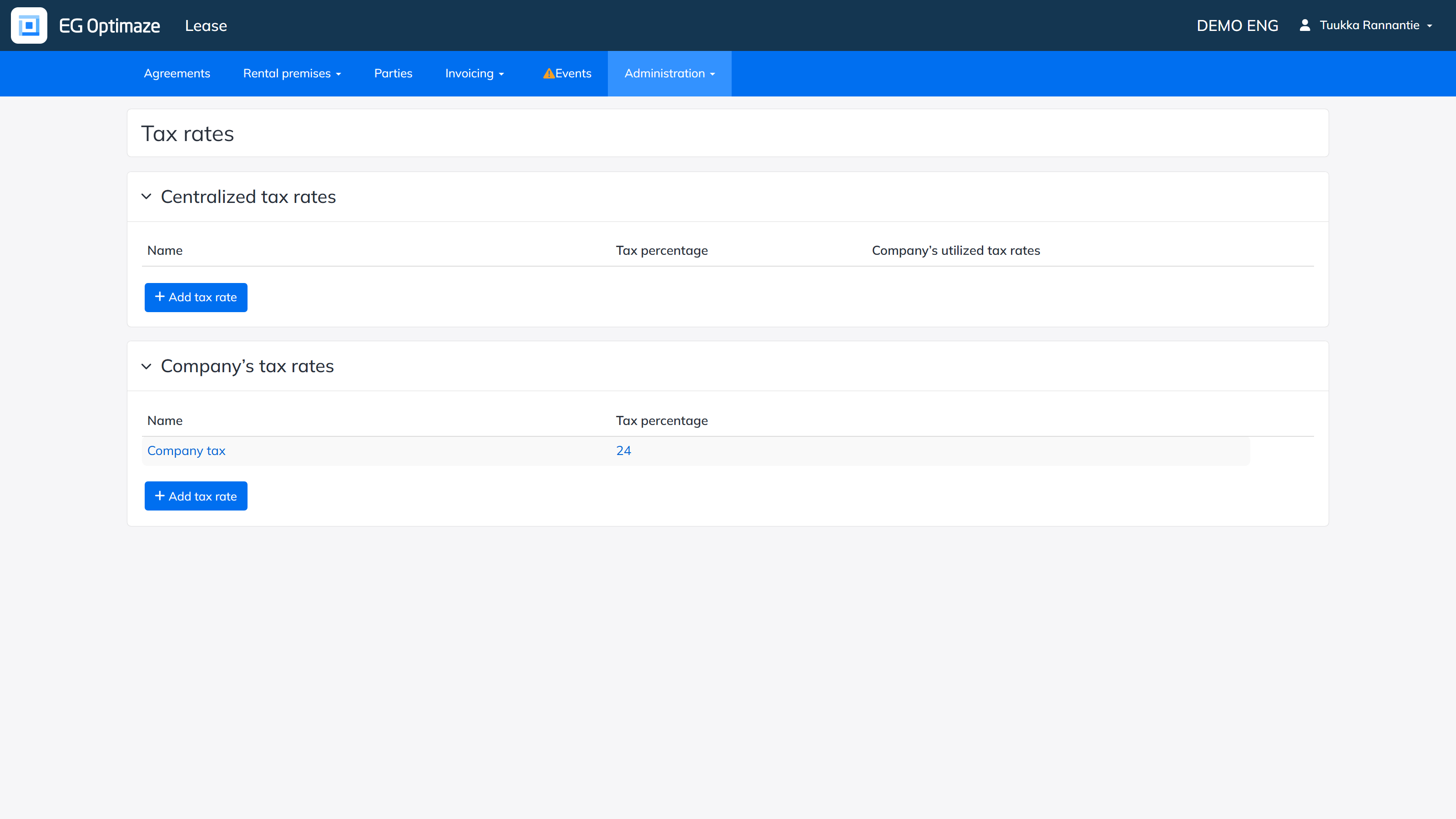Click the Lease module title
This screenshot has height=819, width=1456.
click(206, 26)
